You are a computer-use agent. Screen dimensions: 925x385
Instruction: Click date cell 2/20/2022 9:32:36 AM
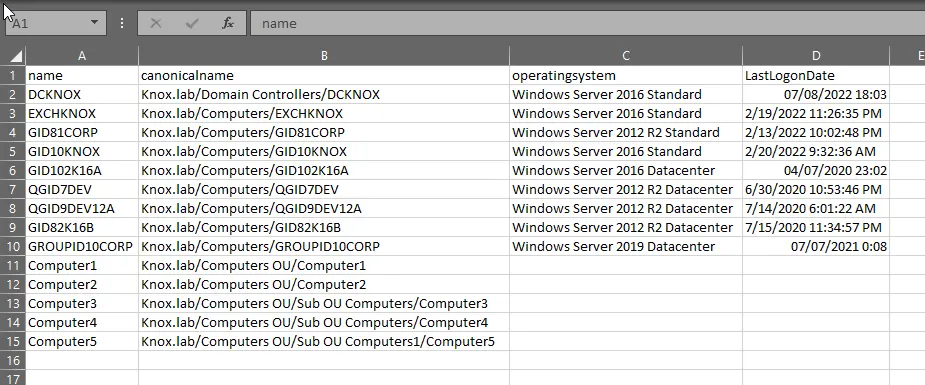click(x=816, y=152)
